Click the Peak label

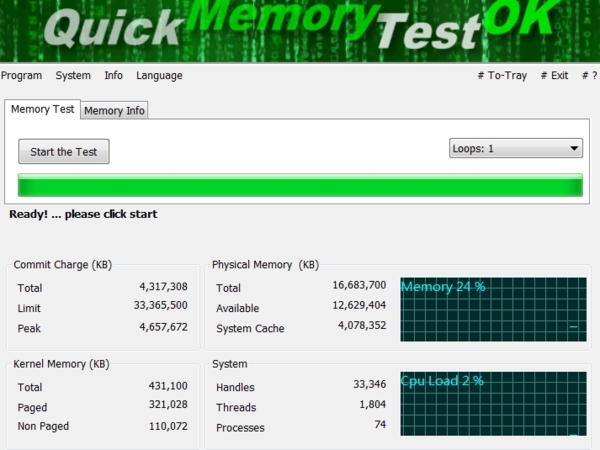[29, 329]
